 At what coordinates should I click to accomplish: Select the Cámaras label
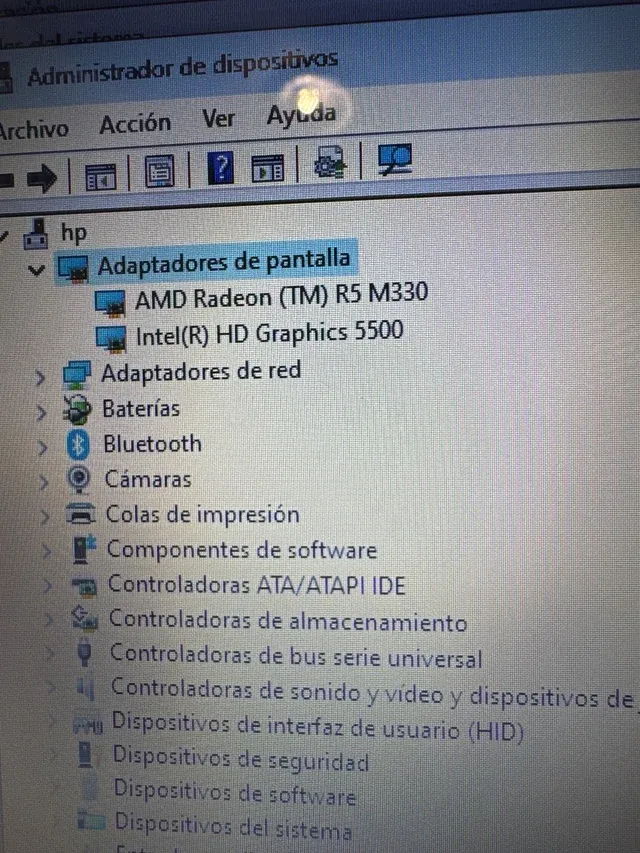pyautogui.click(x=148, y=479)
